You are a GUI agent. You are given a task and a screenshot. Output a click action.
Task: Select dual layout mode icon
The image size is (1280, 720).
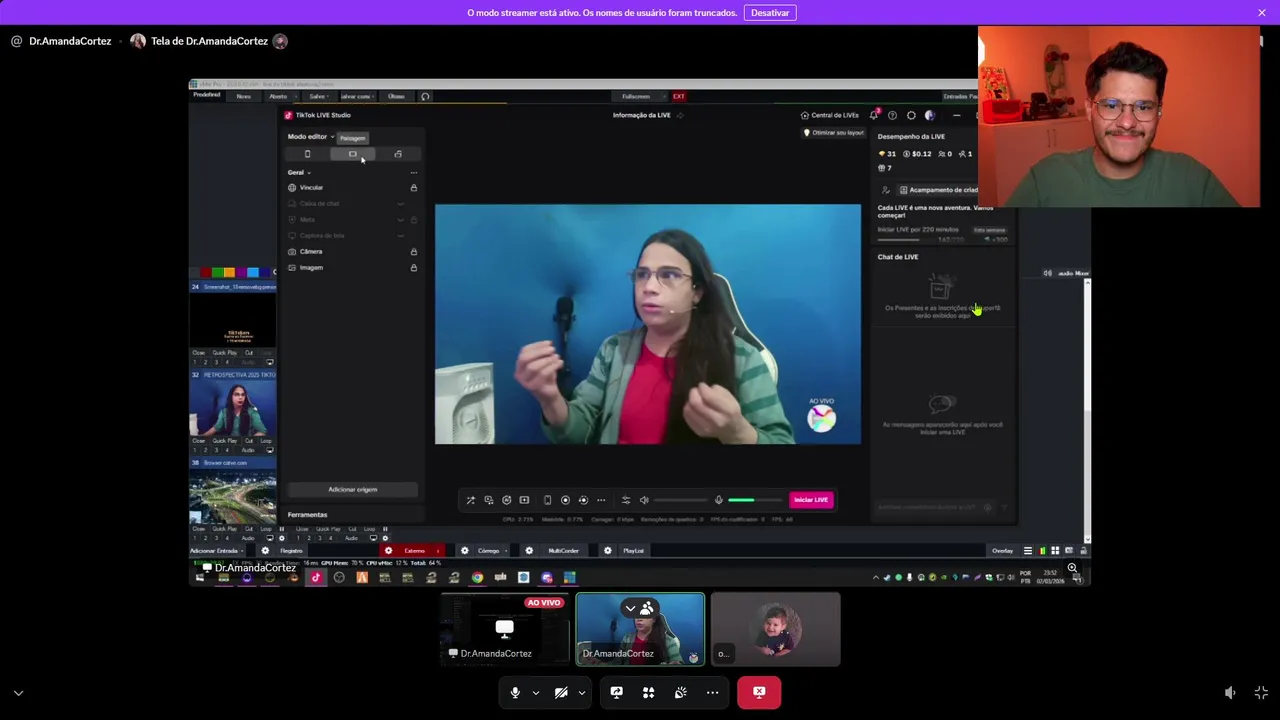[398, 154]
